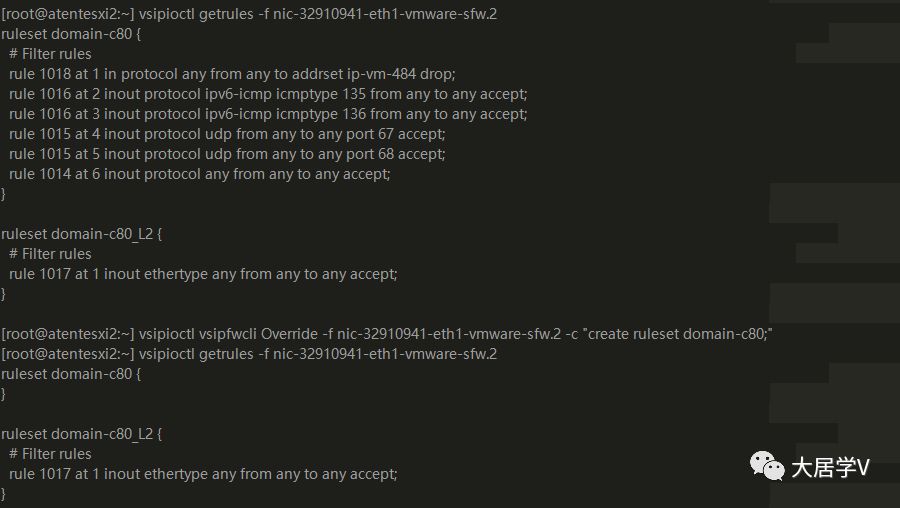Screen dimensions: 900x508
Task: Click rule 1016 icmptype 136 line
Action: pyautogui.click(x=268, y=114)
